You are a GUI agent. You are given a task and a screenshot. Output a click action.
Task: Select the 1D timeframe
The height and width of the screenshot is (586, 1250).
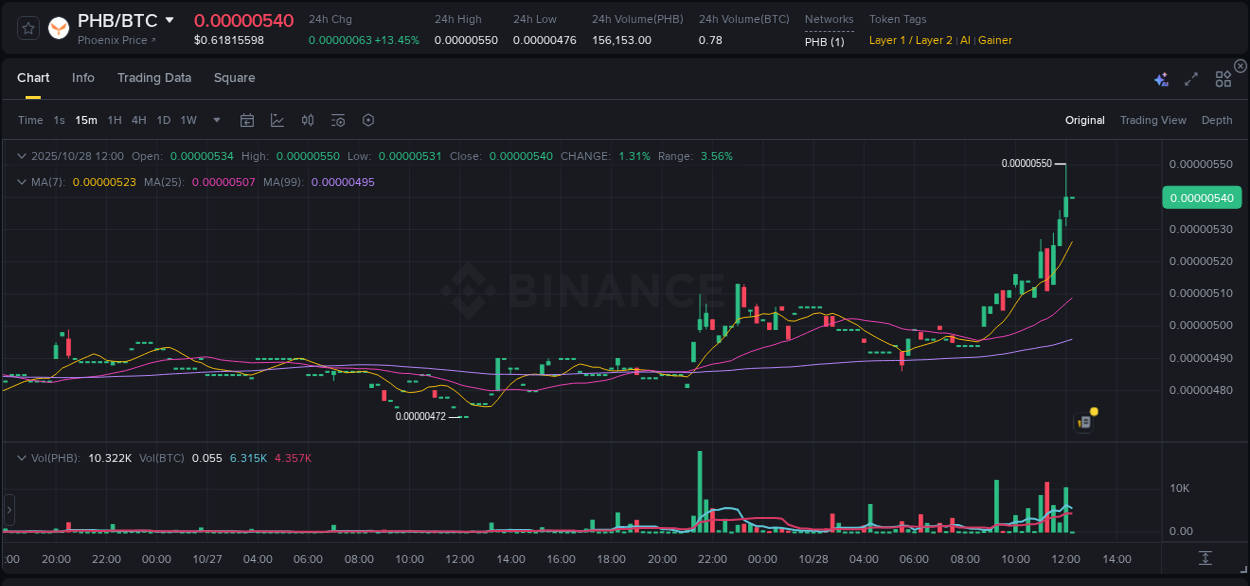tap(163, 120)
